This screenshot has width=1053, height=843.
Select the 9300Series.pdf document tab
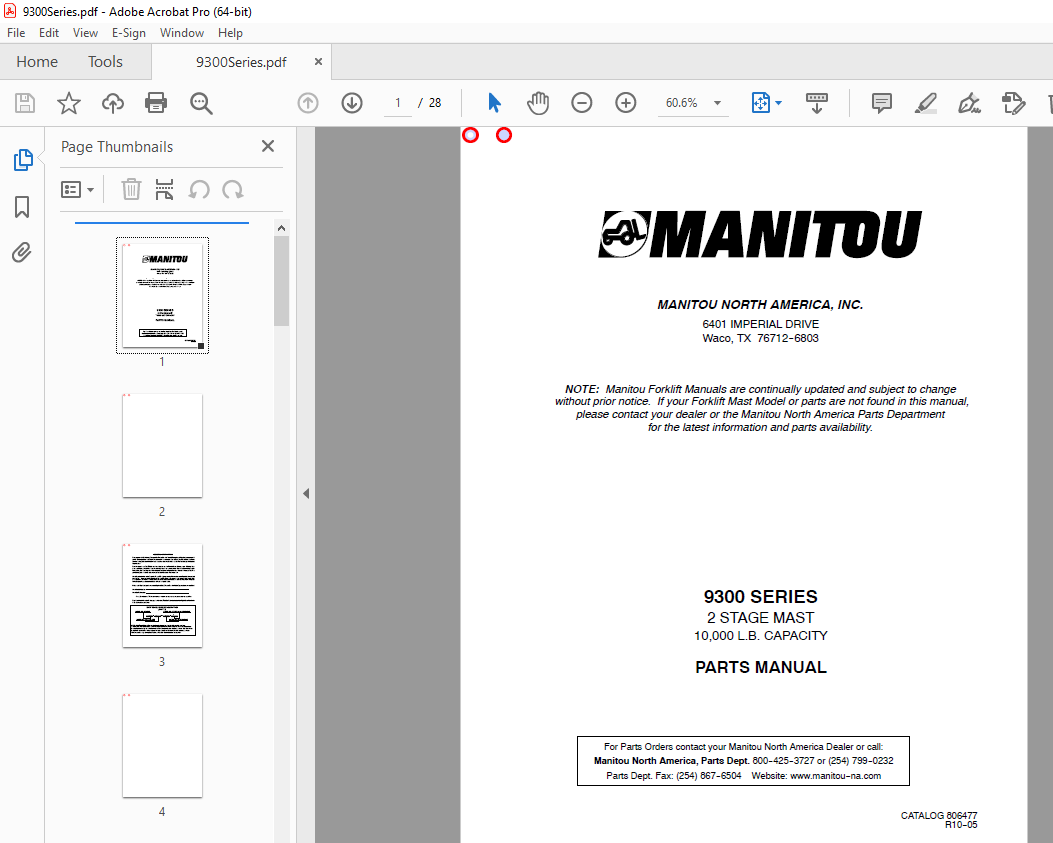point(241,62)
